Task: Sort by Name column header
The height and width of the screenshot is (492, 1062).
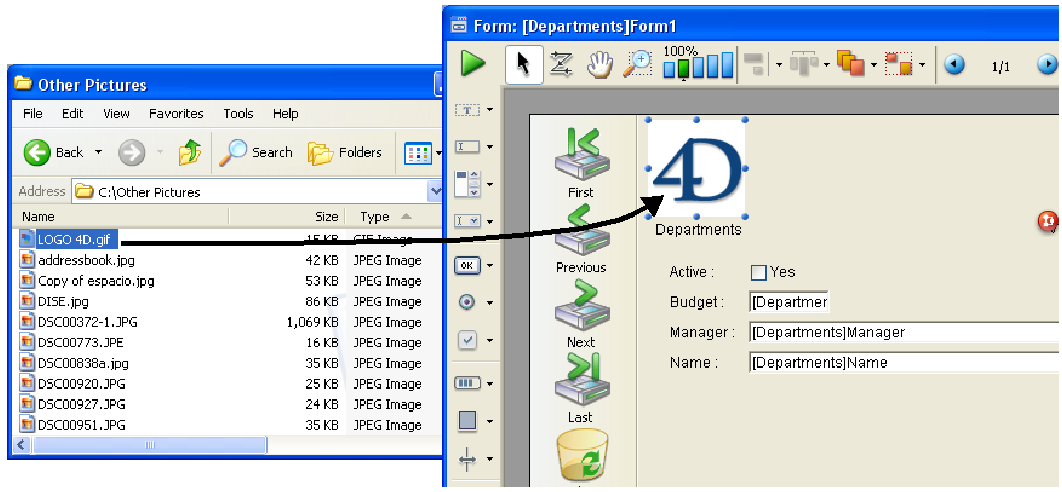Action: 121,217
